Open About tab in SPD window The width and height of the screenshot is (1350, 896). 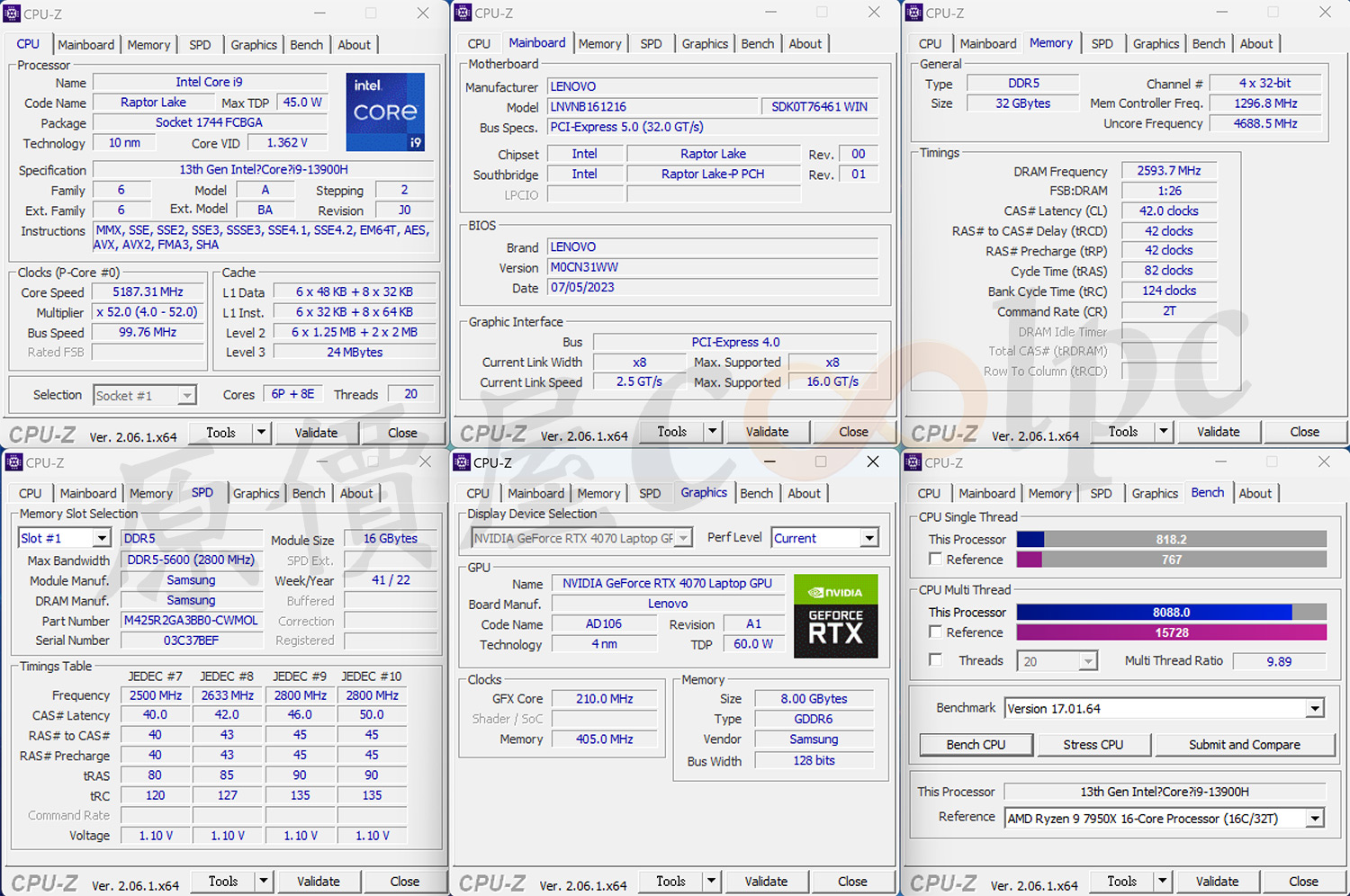pos(356,494)
